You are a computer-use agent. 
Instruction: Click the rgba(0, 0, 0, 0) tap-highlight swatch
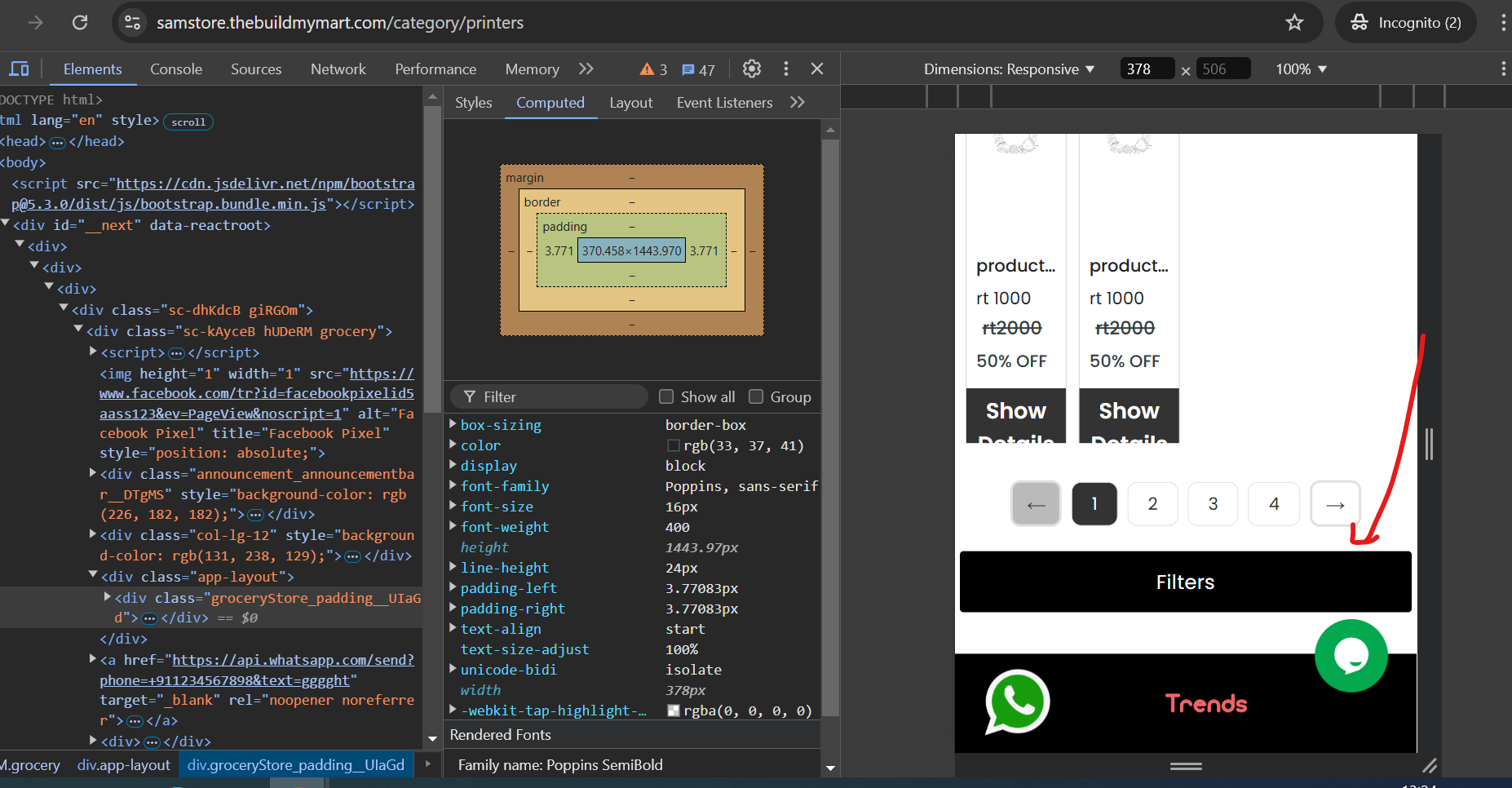tap(674, 711)
